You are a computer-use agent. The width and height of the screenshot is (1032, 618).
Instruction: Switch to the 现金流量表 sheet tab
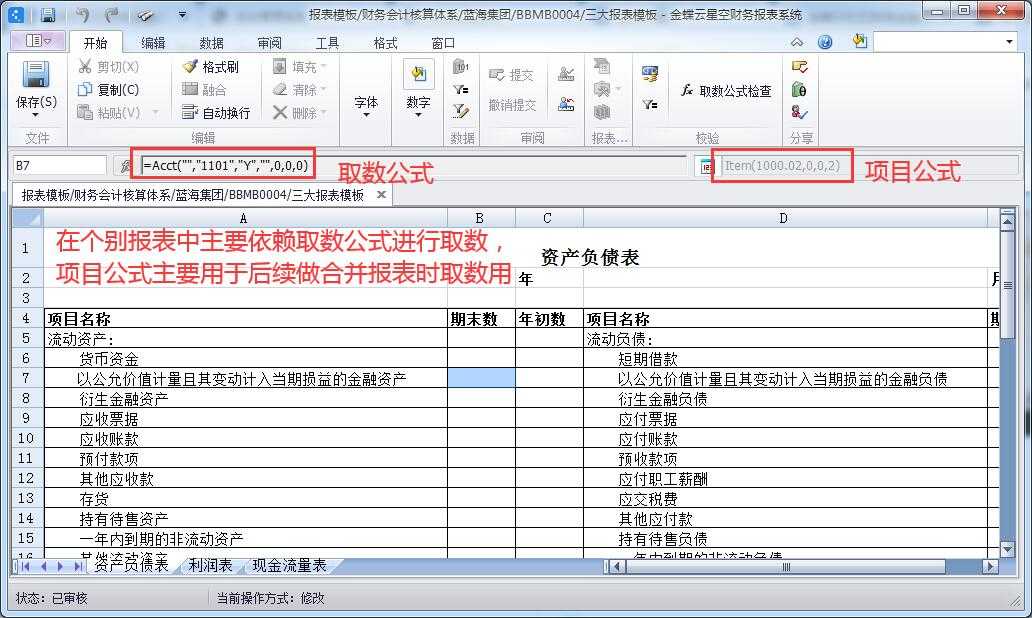(288, 566)
